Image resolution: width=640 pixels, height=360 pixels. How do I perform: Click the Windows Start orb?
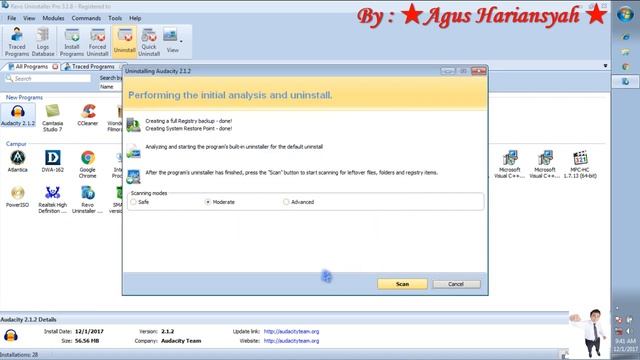pos(625,16)
